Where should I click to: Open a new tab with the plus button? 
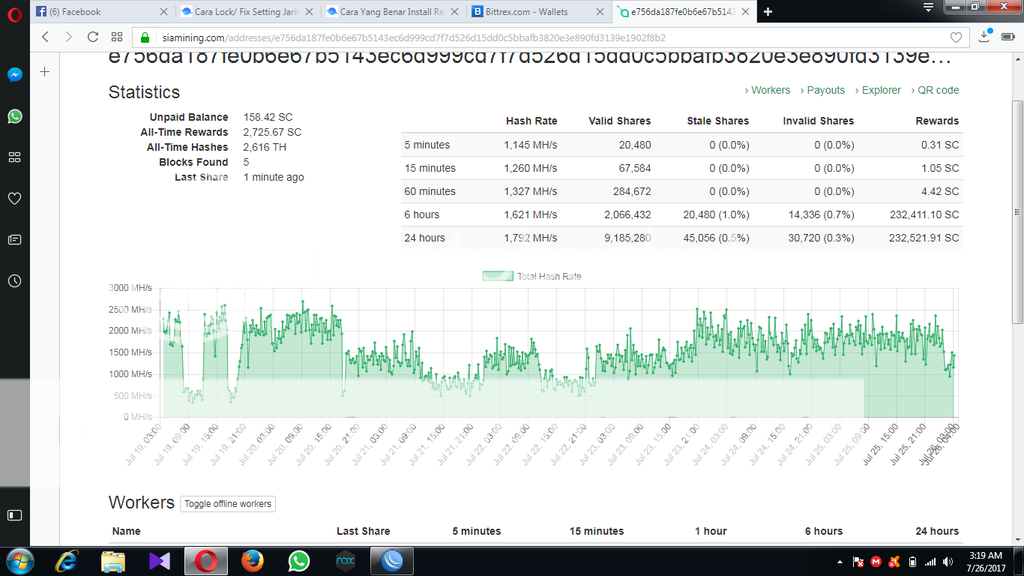pos(768,12)
